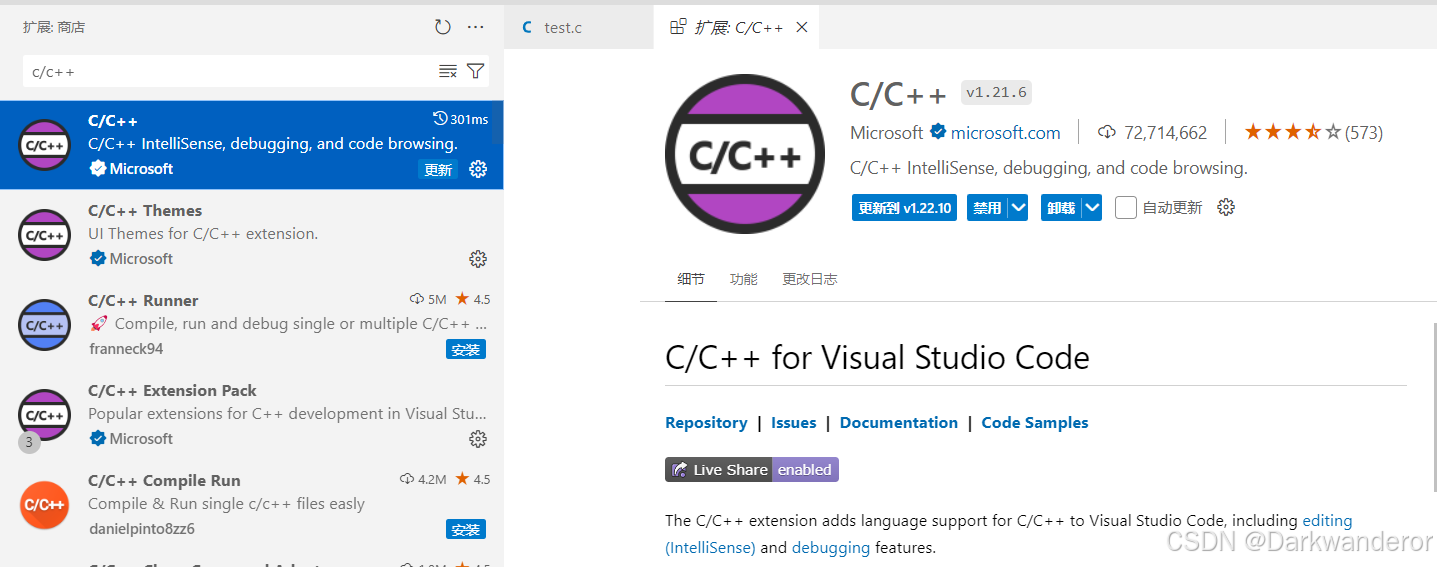1437x567 pixels.
Task: Select the C/C++ Themes list entry title
Action: (x=145, y=210)
